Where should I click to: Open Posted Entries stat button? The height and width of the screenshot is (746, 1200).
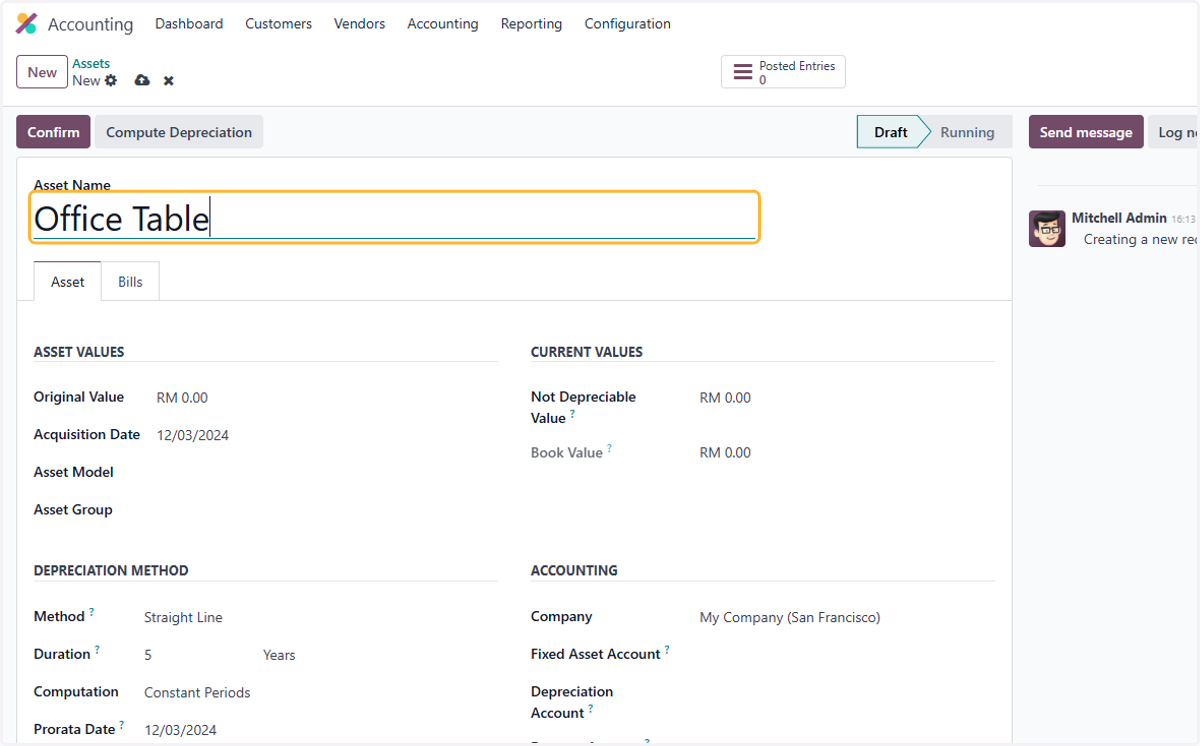pyautogui.click(x=783, y=72)
